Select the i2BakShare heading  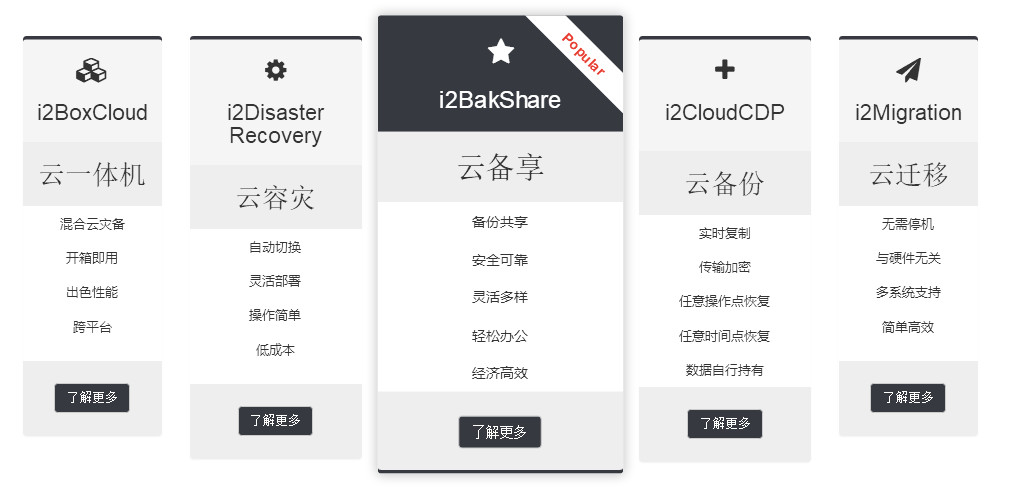[x=500, y=100]
